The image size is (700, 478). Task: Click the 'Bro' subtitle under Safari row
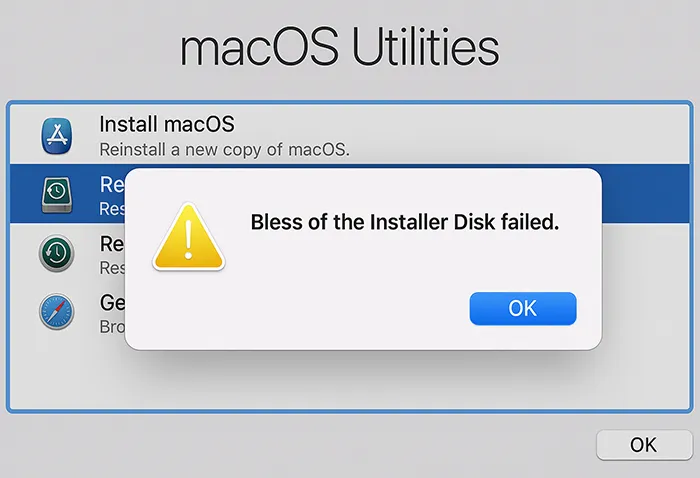[x=111, y=326]
